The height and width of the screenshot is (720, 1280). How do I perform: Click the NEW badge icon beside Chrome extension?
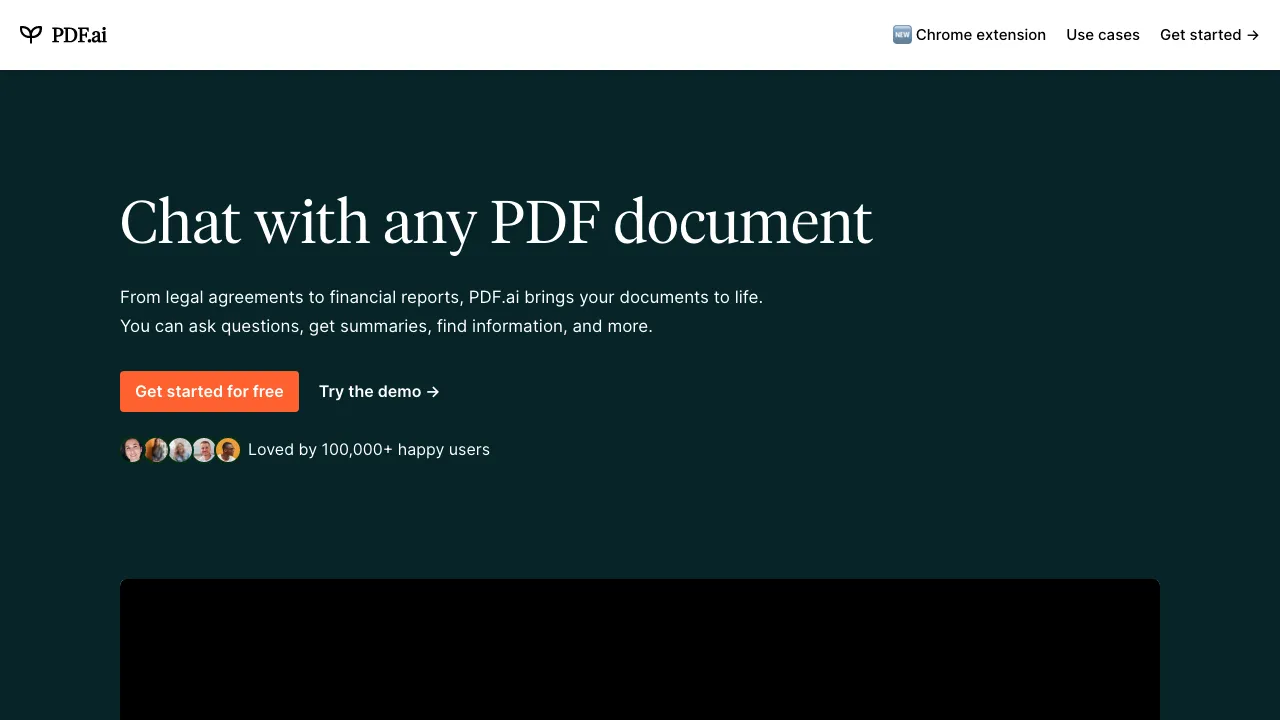tap(902, 35)
